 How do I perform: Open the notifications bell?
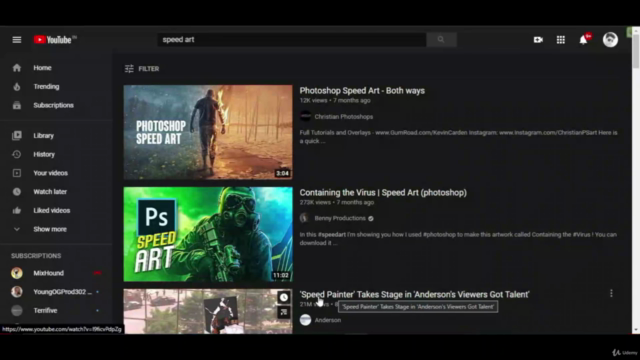[584, 40]
